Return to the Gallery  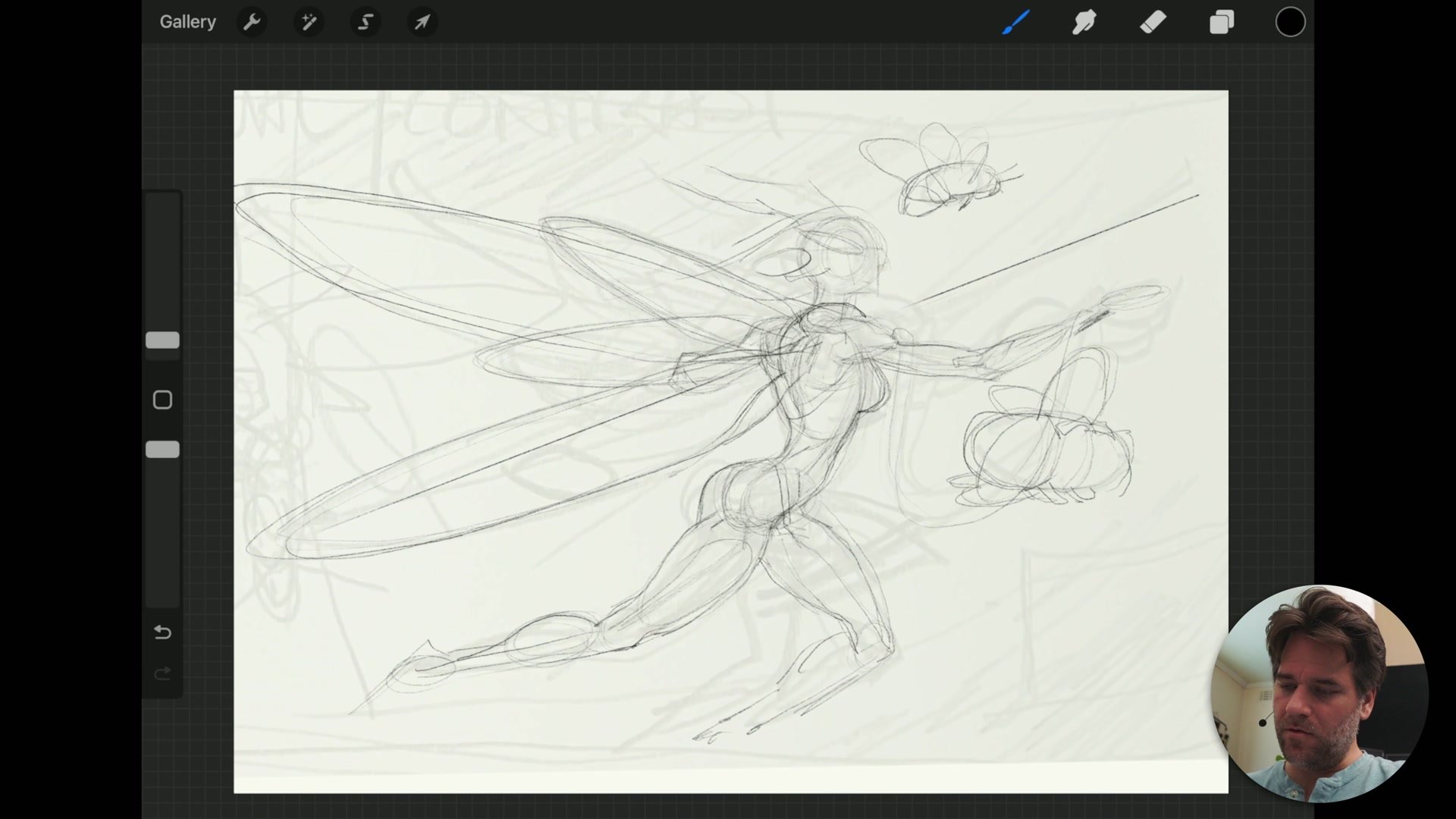point(187,22)
